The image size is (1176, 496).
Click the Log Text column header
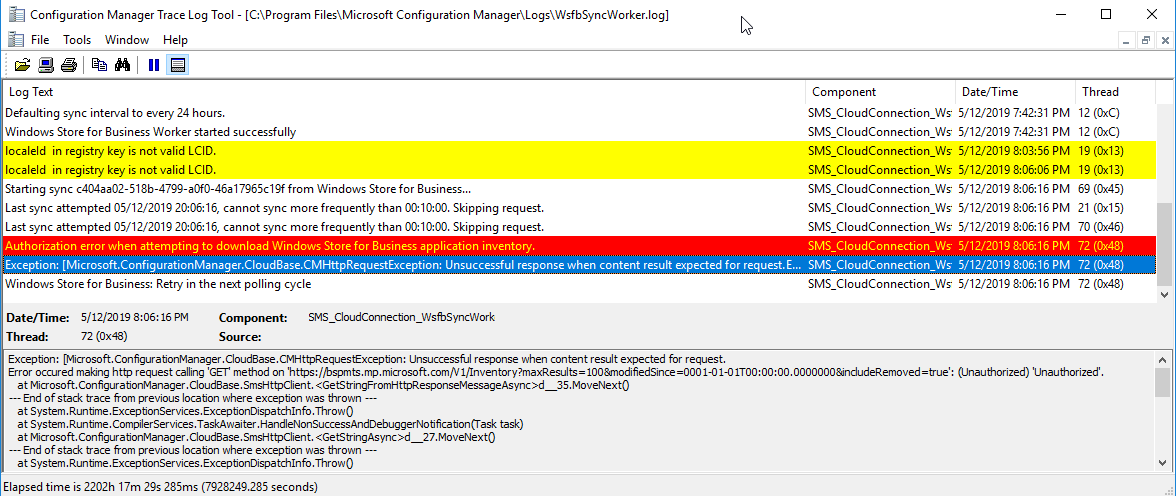click(404, 92)
